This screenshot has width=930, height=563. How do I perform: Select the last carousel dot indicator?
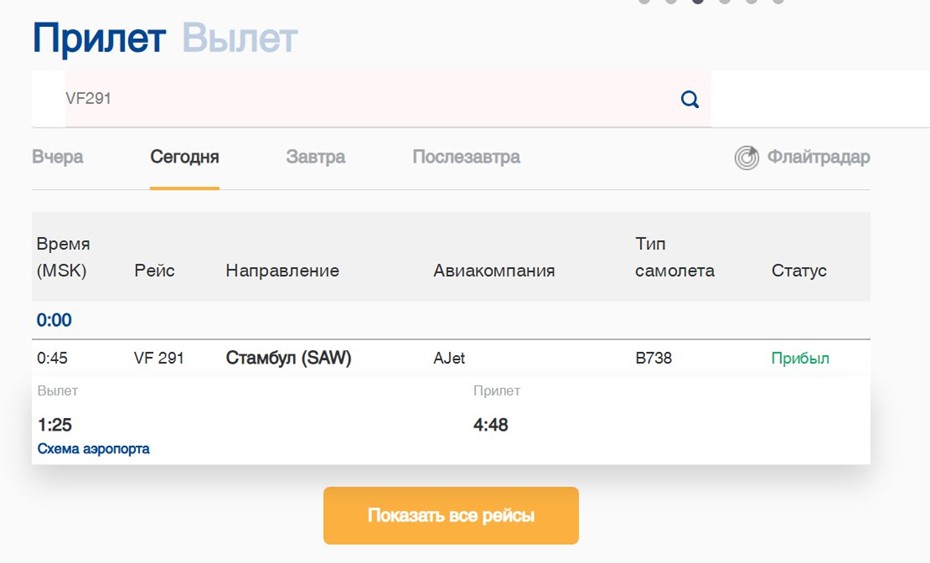pyautogui.click(x=778, y=1)
